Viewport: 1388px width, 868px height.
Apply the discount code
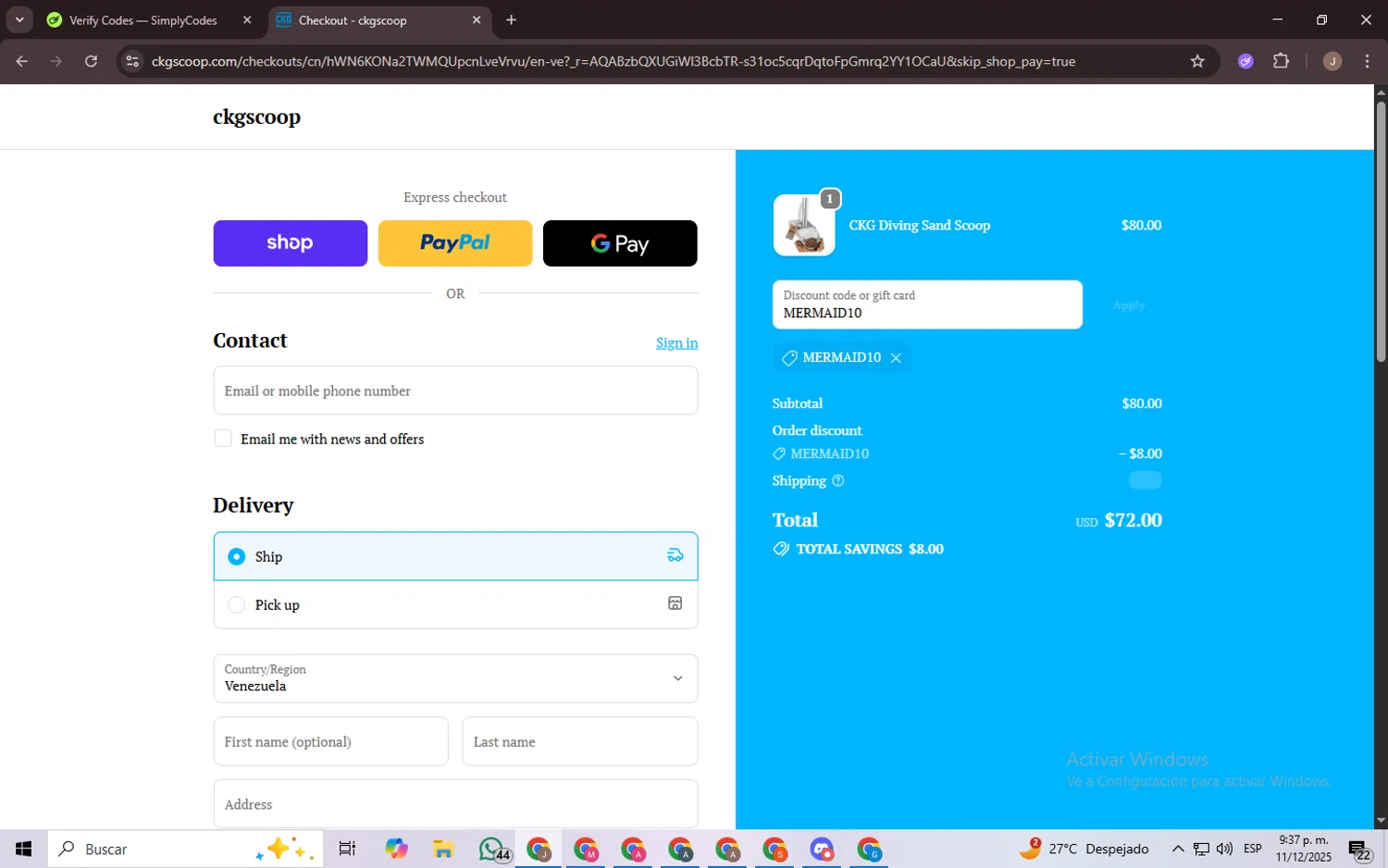click(x=1129, y=305)
